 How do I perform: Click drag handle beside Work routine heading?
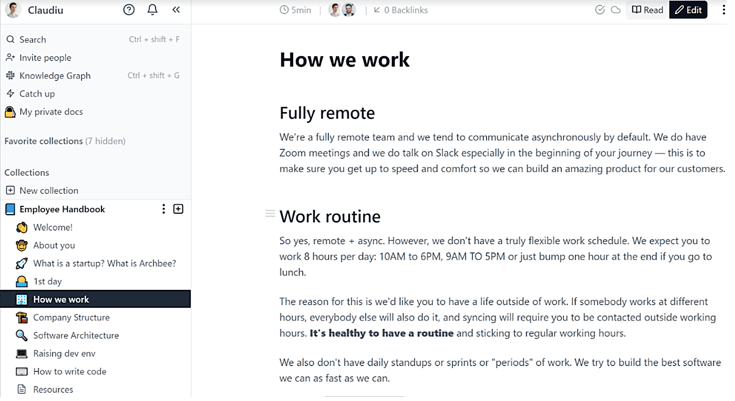269,214
